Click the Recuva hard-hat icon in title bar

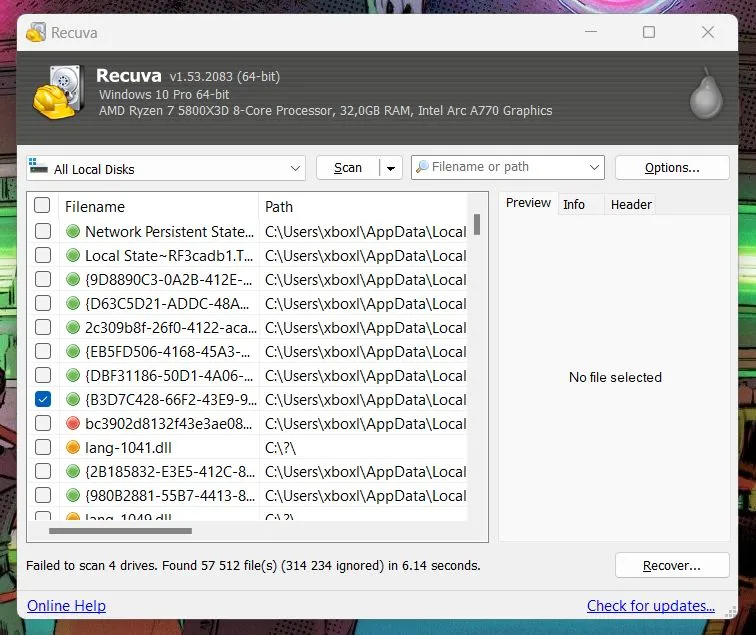(x=36, y=32)
